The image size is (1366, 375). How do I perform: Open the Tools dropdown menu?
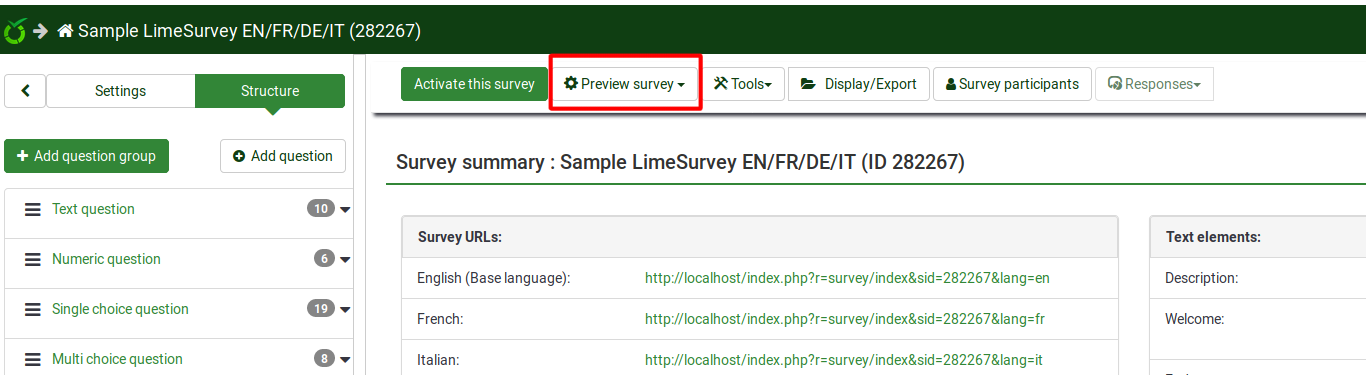point(742,84)
